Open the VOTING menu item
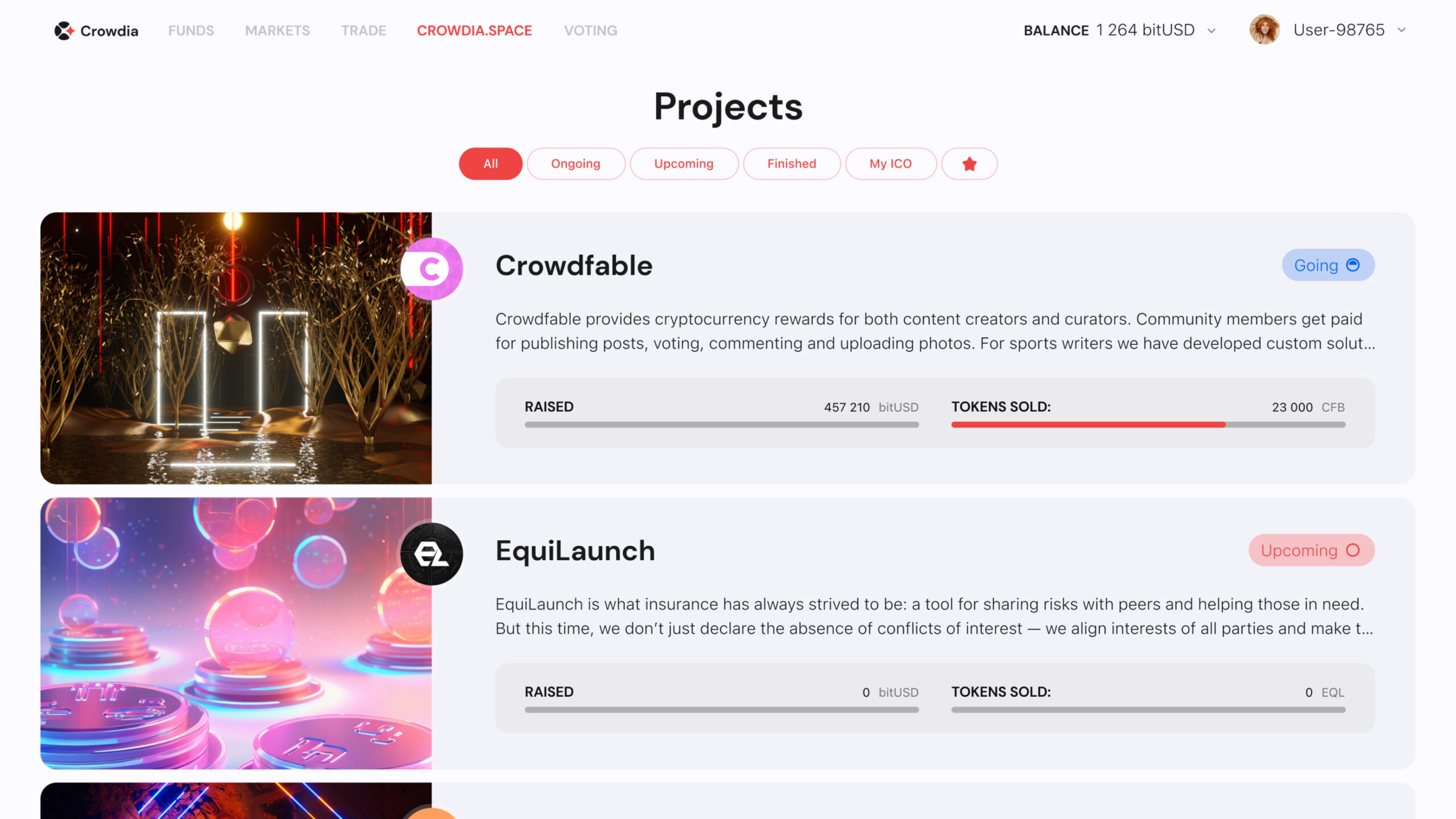The width and height of the screenshot is (1456, 819). pos(590,31)
